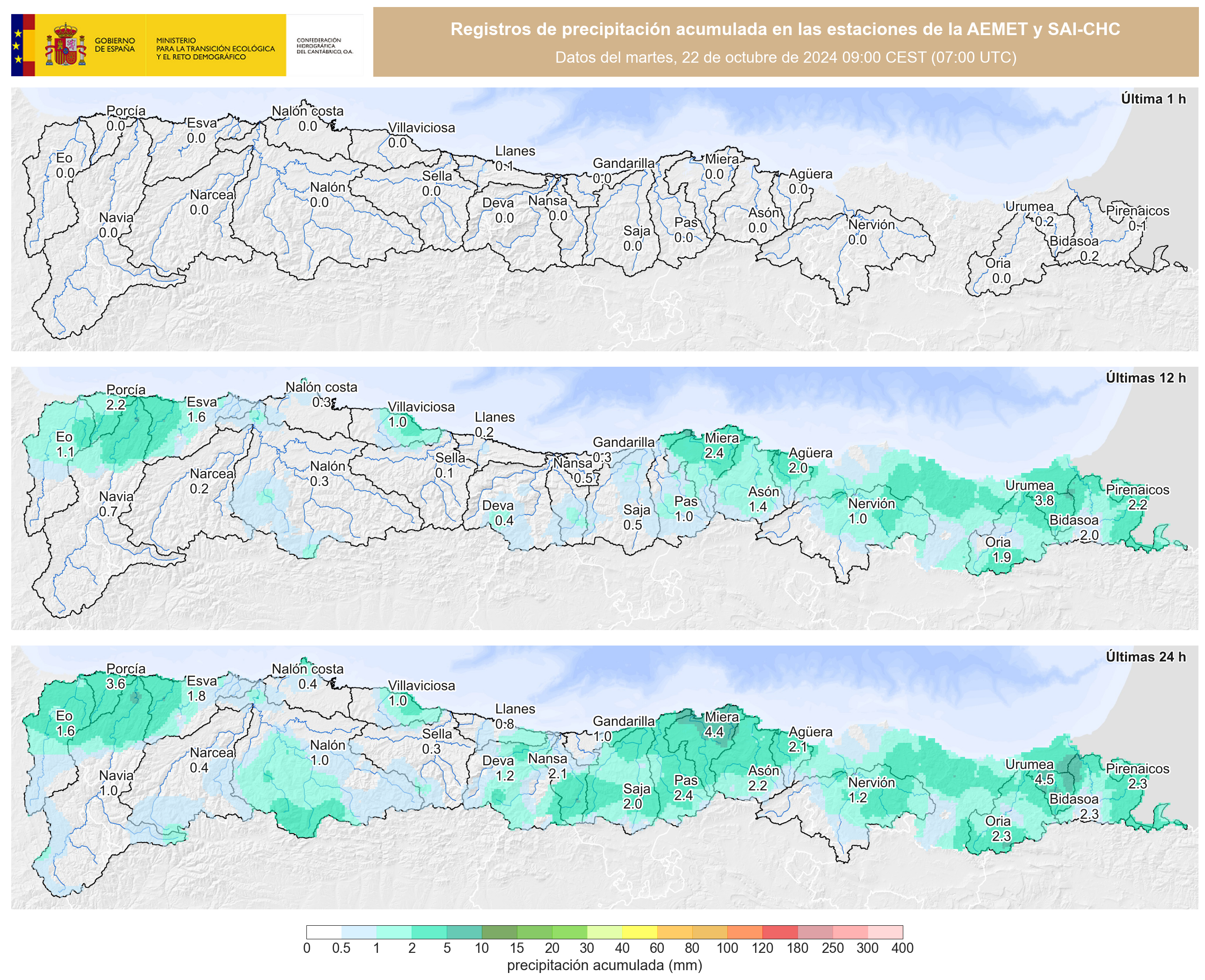Click Navia value 0.7 on the 12 h map

point(109,512)
